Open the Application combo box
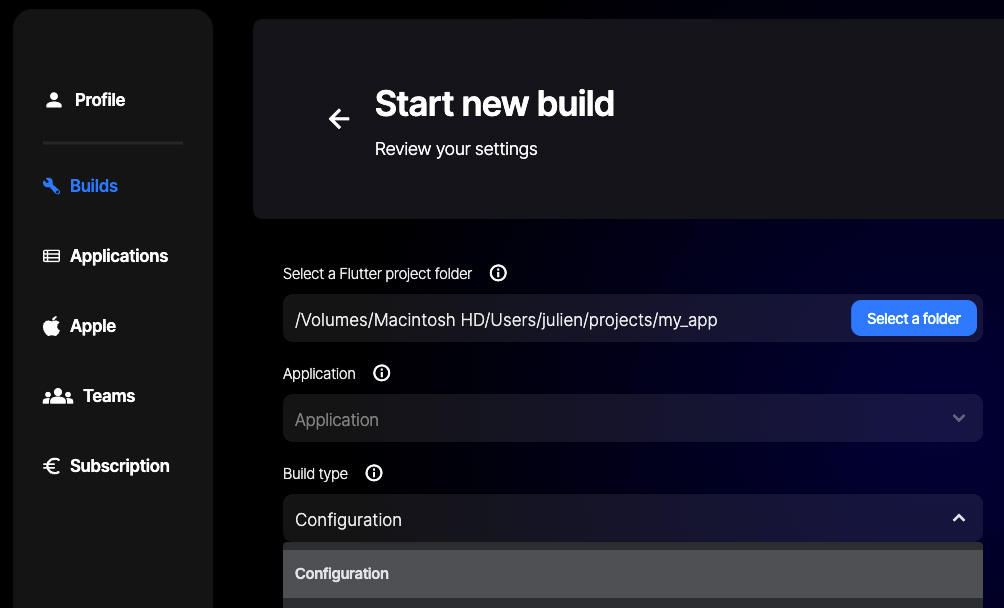 (620, 419)
